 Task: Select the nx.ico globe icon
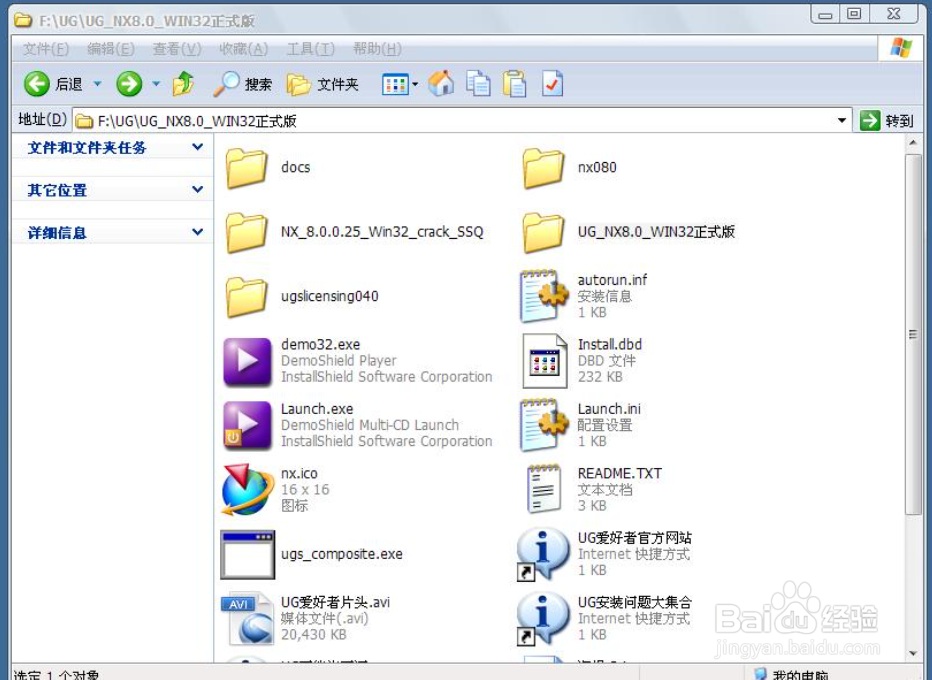[247, 489]
